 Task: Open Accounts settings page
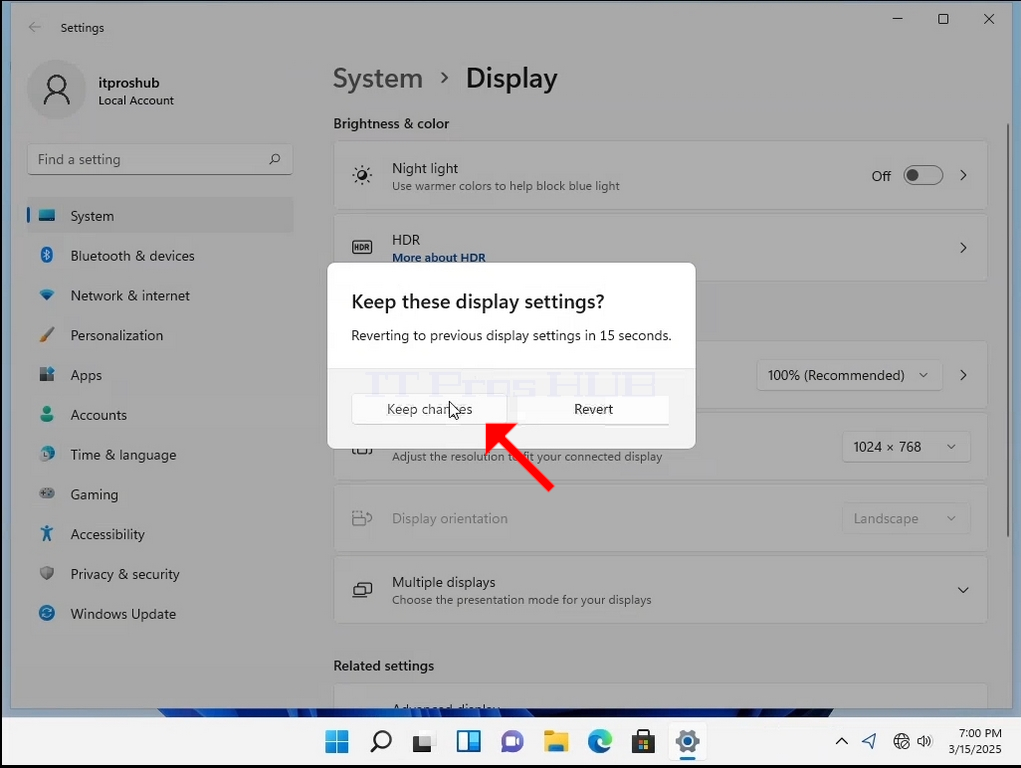pos(160,414)
